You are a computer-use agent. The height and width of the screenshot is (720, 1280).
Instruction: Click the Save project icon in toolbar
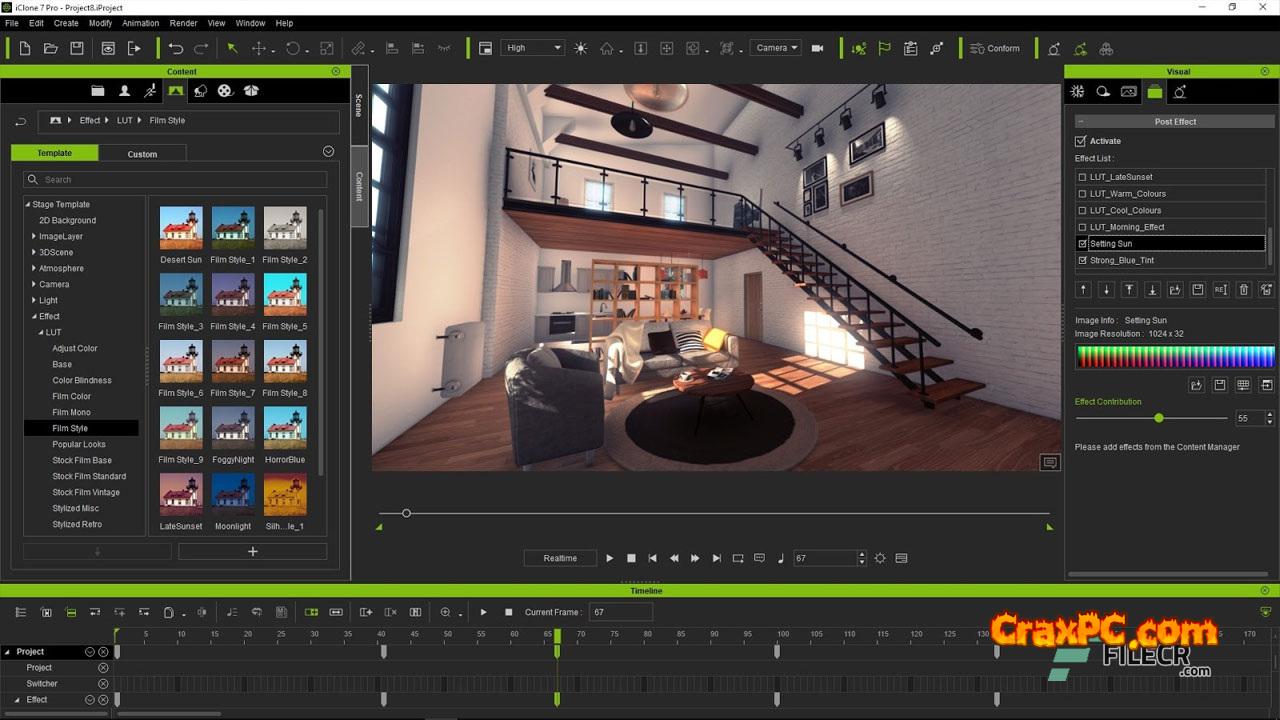tap(76, 48)
